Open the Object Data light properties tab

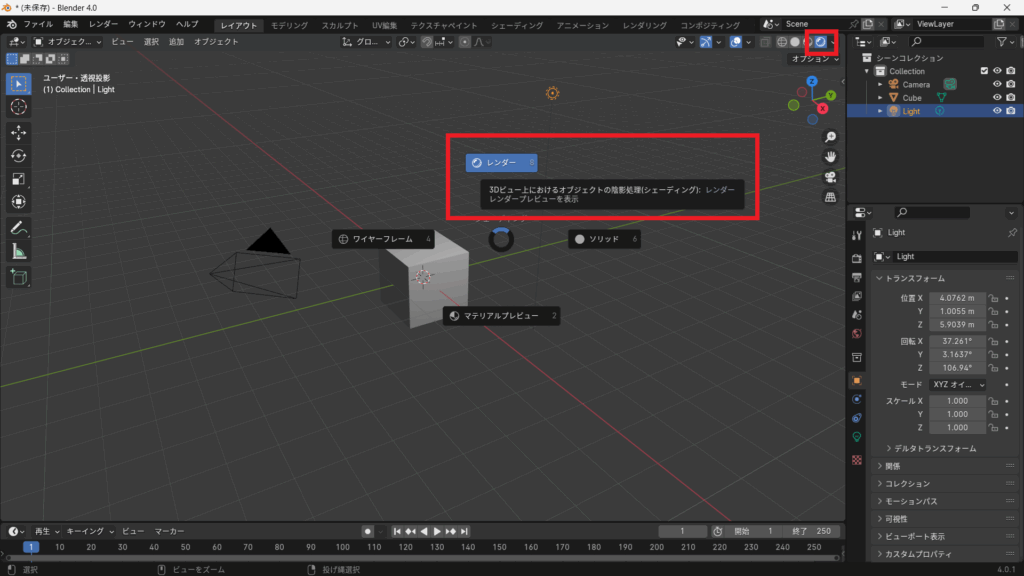pos(857,437)
